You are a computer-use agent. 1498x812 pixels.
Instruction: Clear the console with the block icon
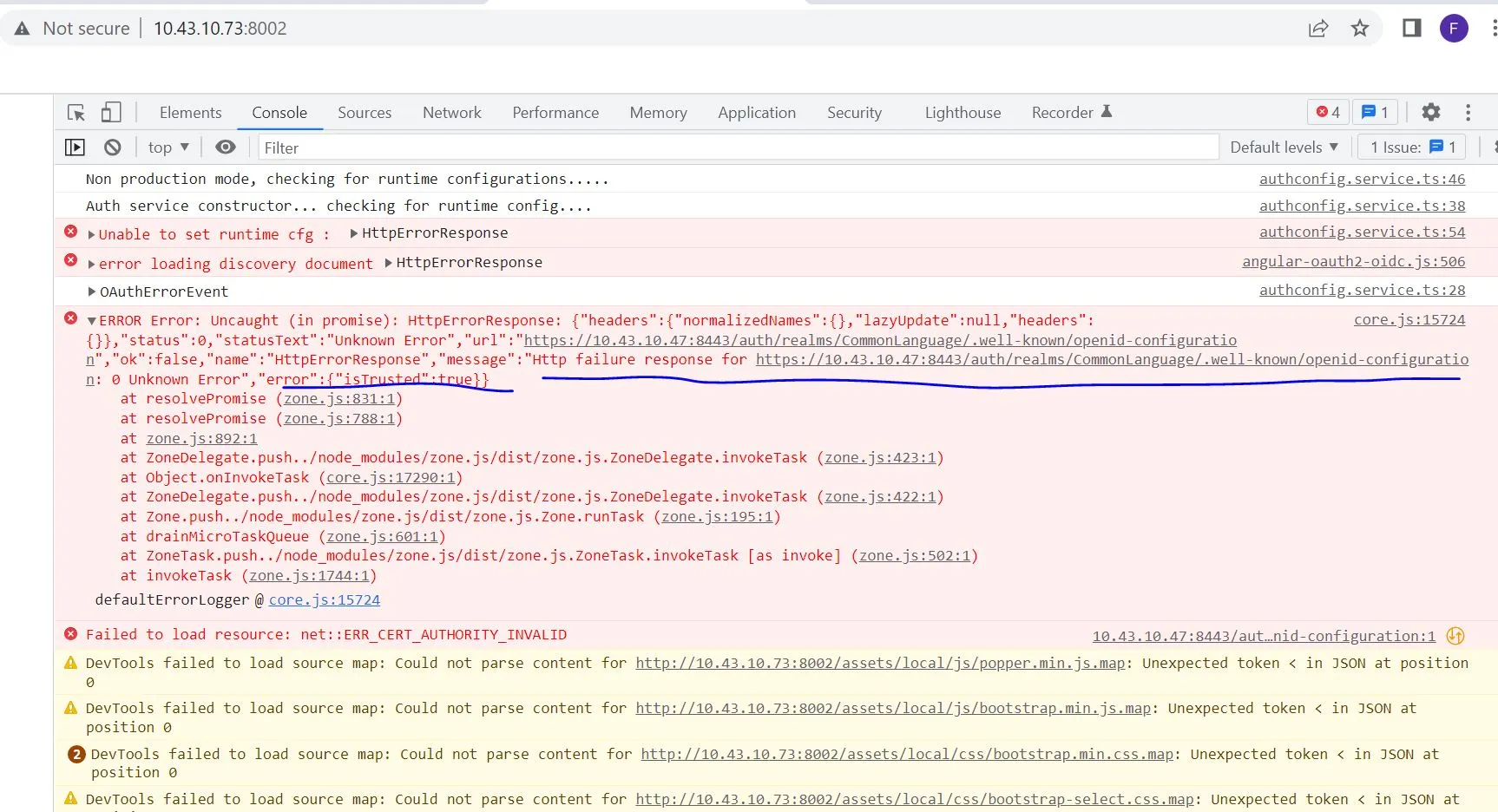tap(112, 147)
